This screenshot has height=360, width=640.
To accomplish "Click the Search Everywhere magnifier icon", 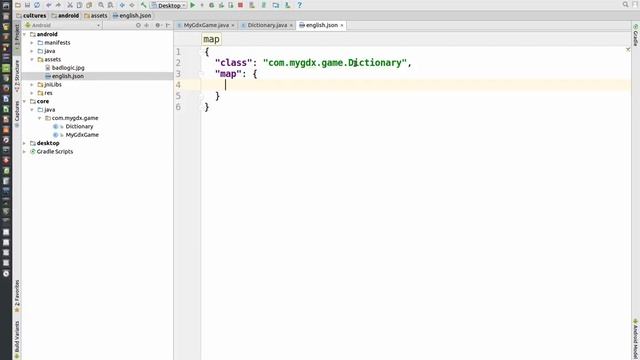I will coord(625,4).
